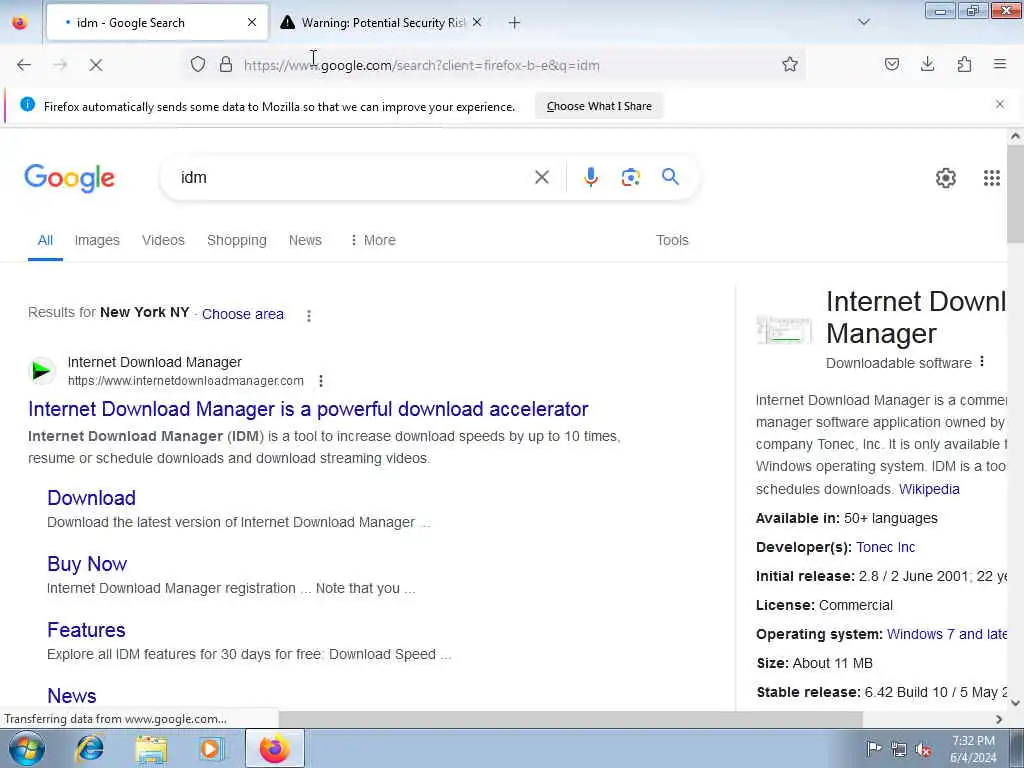Open Windows Explorer folder in taskbar
The width and height of the screenshot is (1024, 768).
pyautogui.click(x=151, y=748)
